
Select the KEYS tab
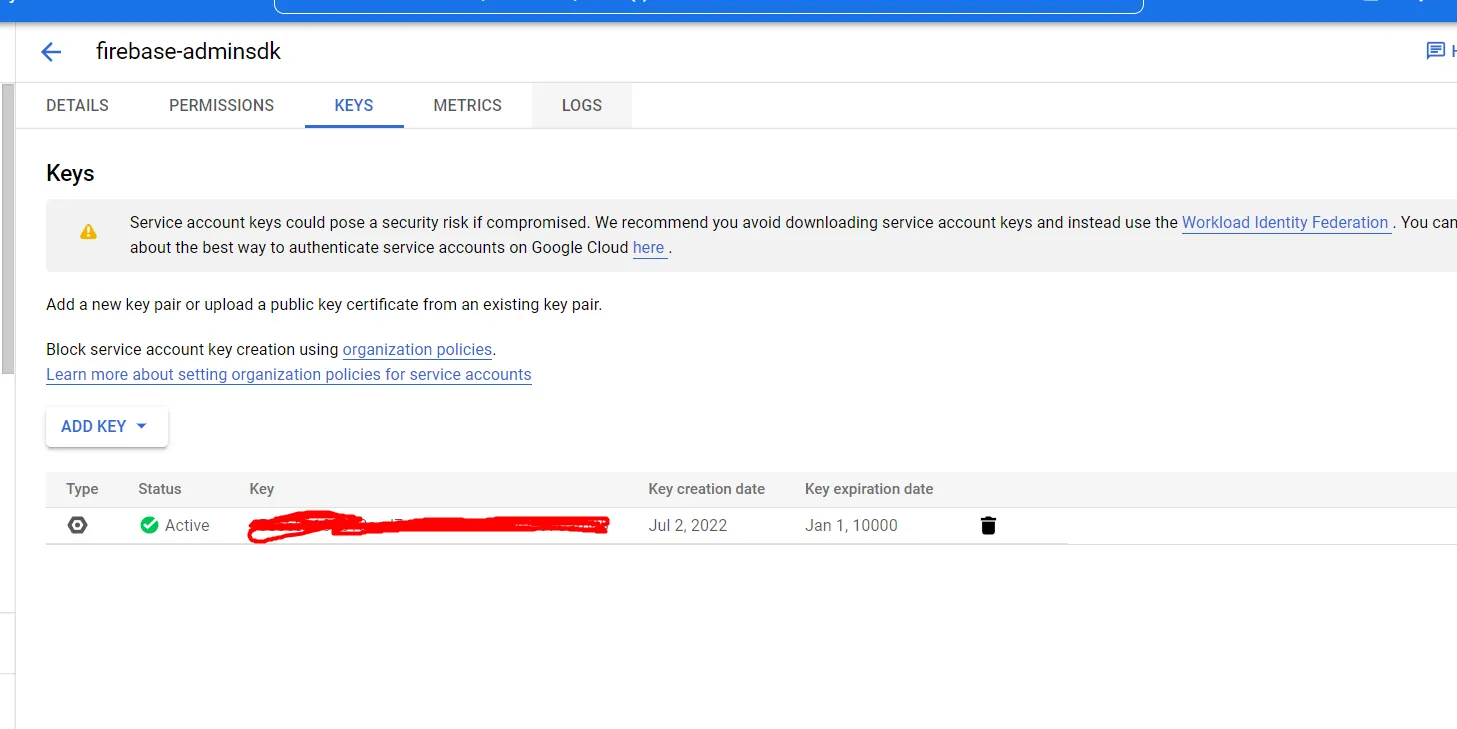pos(354,105)
